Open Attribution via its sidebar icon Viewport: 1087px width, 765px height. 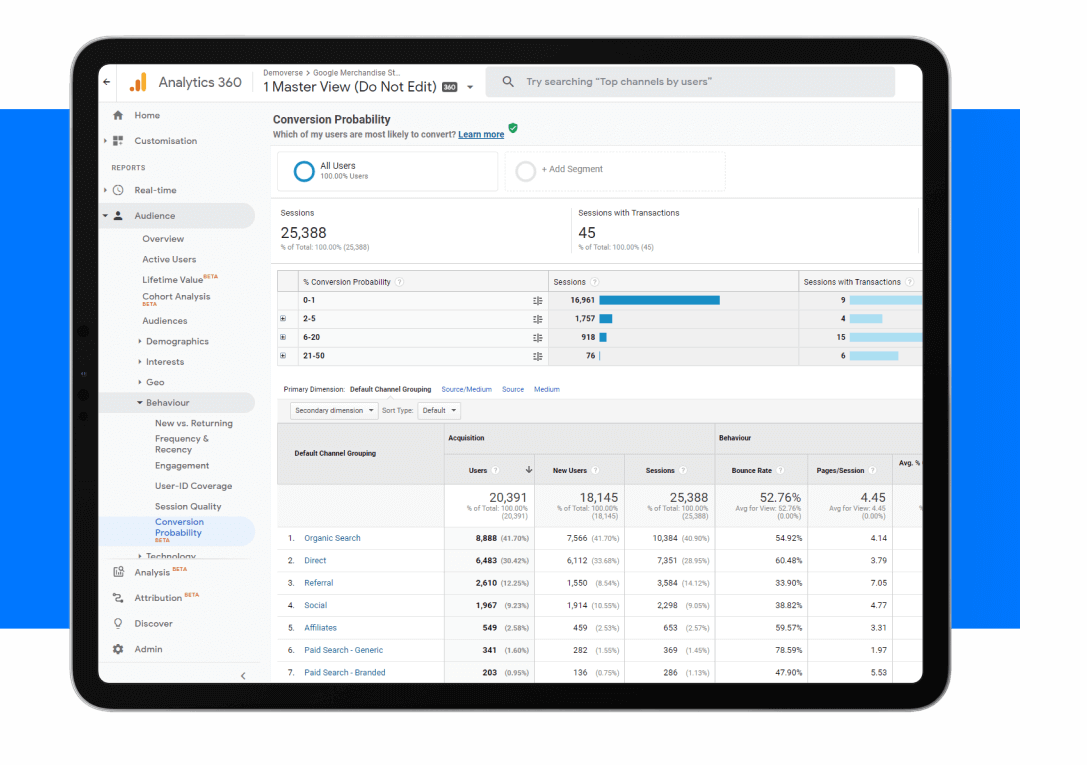119,598
